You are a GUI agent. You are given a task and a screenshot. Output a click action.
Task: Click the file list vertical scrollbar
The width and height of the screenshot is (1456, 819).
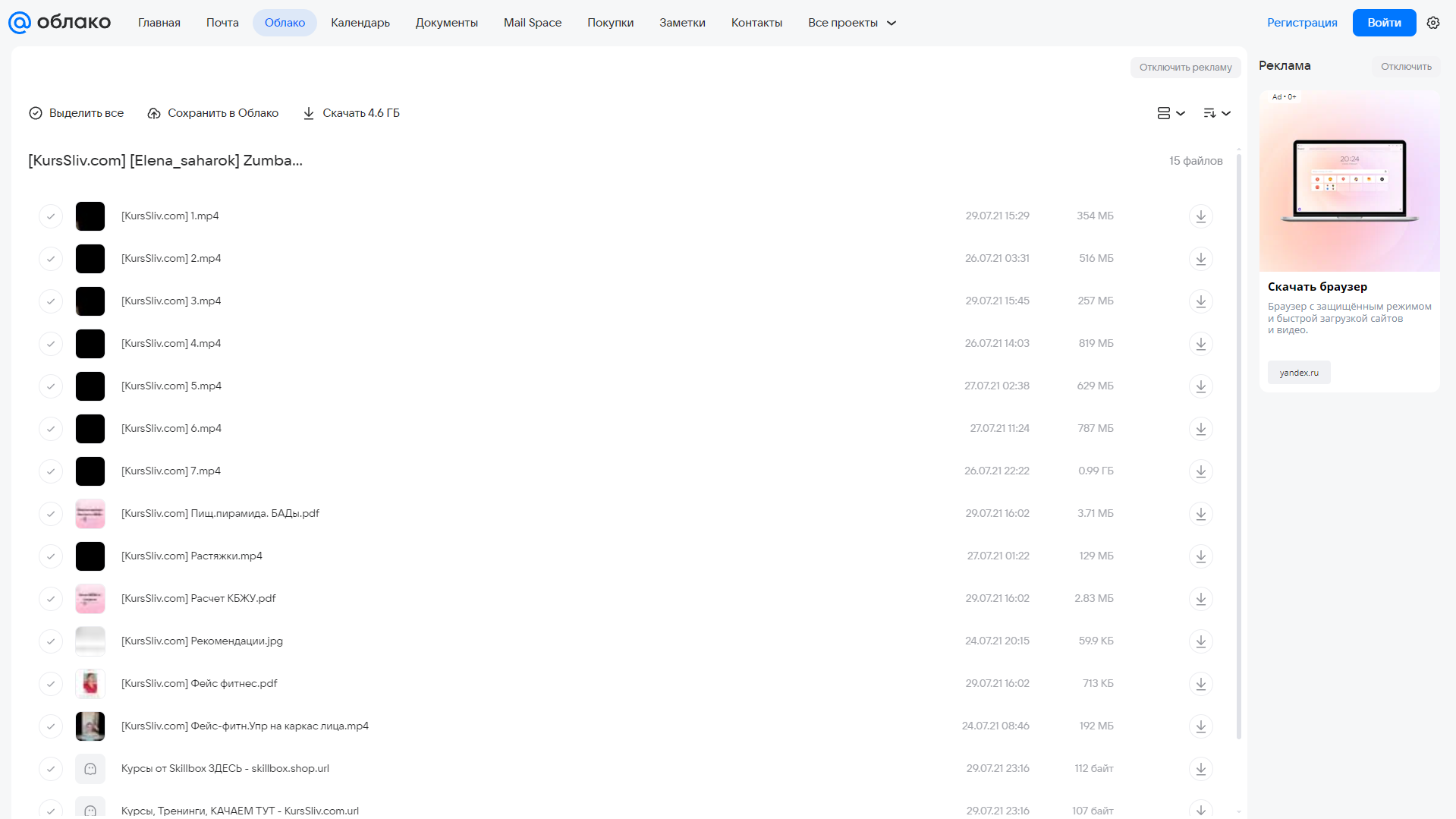pyautogui.click(x=1239, y=446)
